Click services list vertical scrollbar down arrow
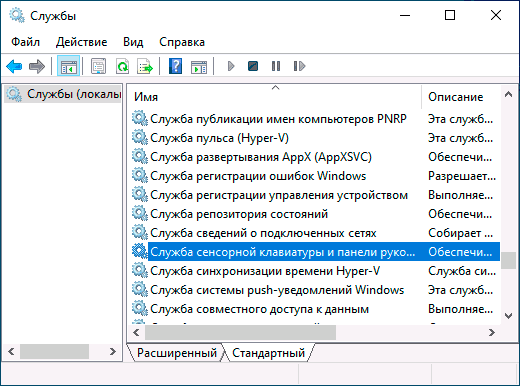Viewport: 520px width, 386px height. (x=508, y=316)
